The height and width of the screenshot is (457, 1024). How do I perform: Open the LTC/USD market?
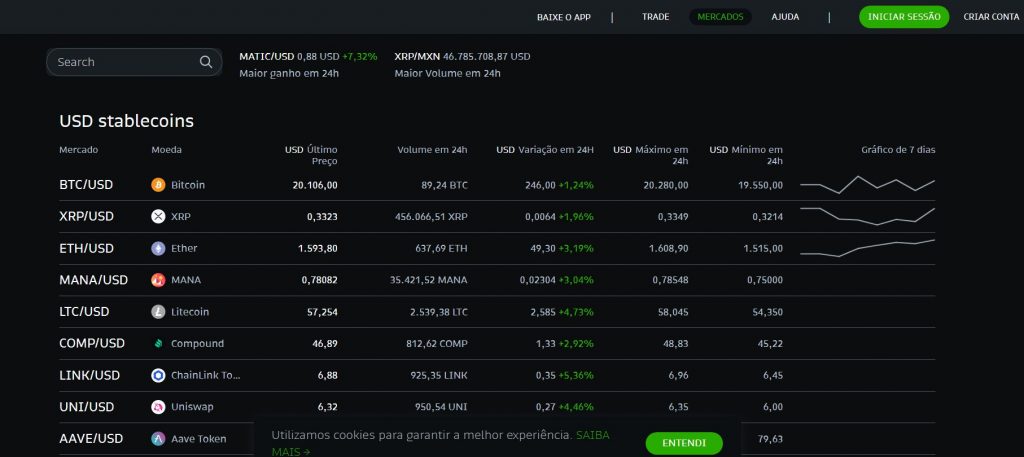[x=84, y=312]
